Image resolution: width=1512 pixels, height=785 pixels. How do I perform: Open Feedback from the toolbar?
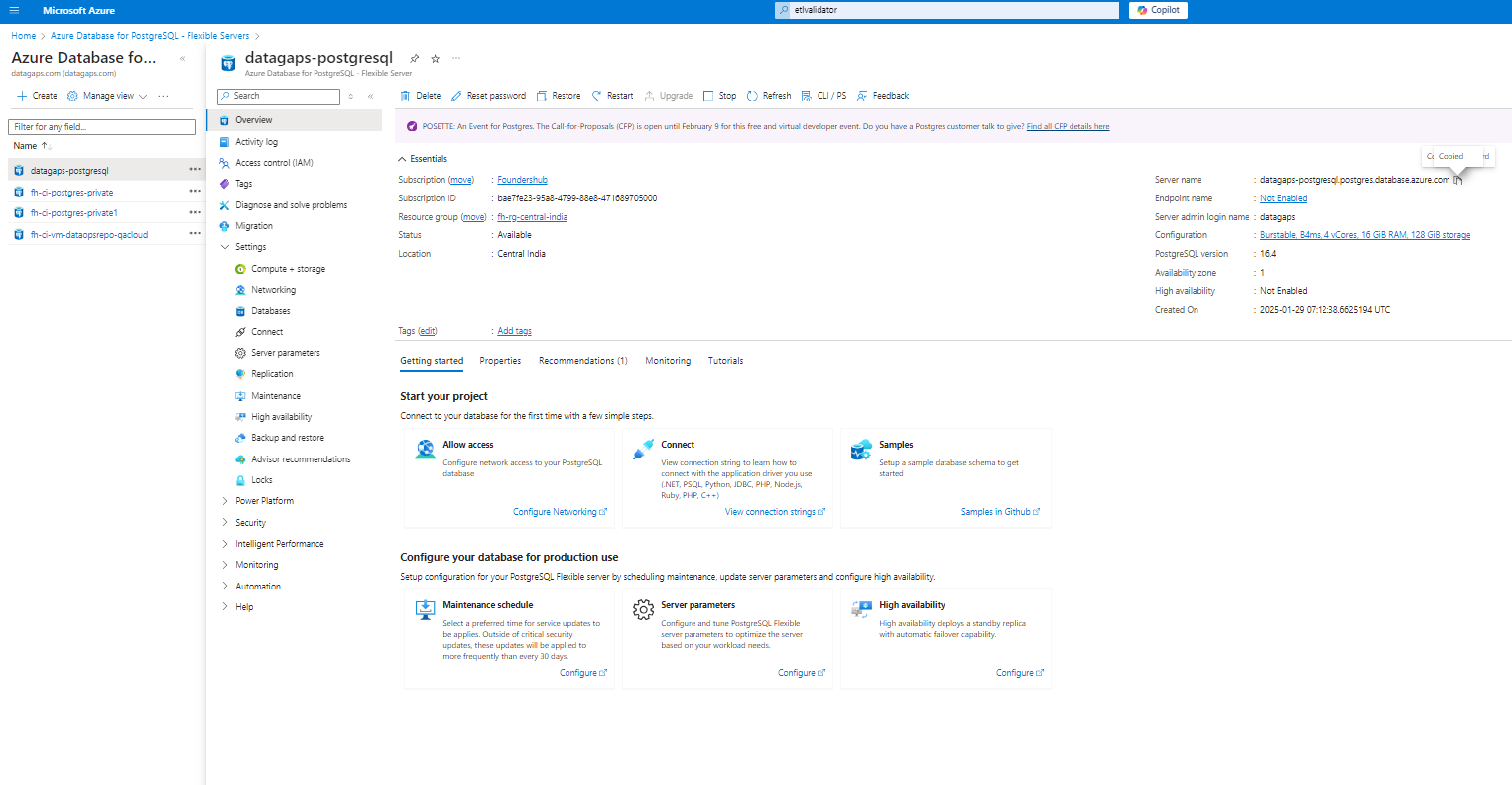coord(883,96)
